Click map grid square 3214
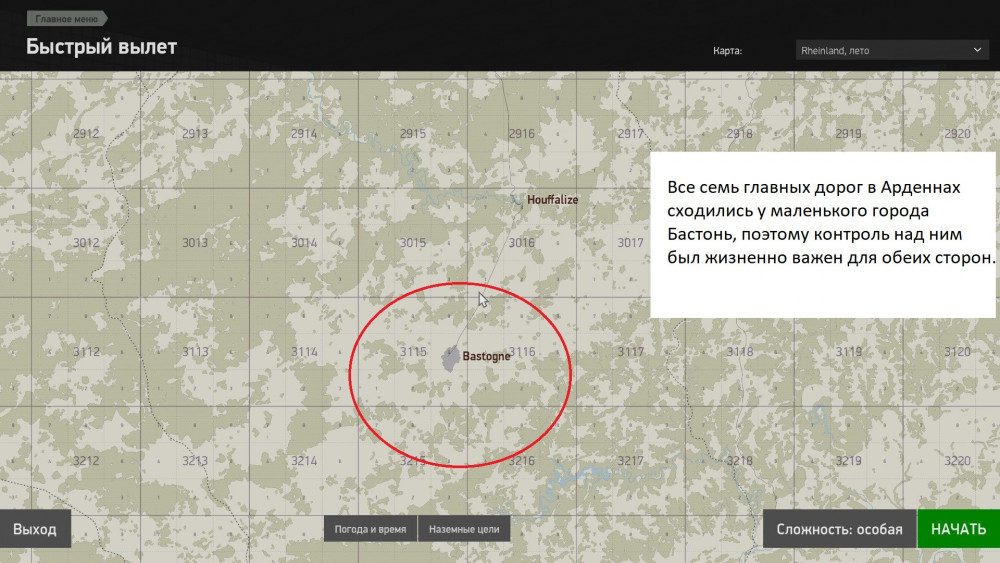Viewport: 1000px width, 563px height. coord(304,460)
